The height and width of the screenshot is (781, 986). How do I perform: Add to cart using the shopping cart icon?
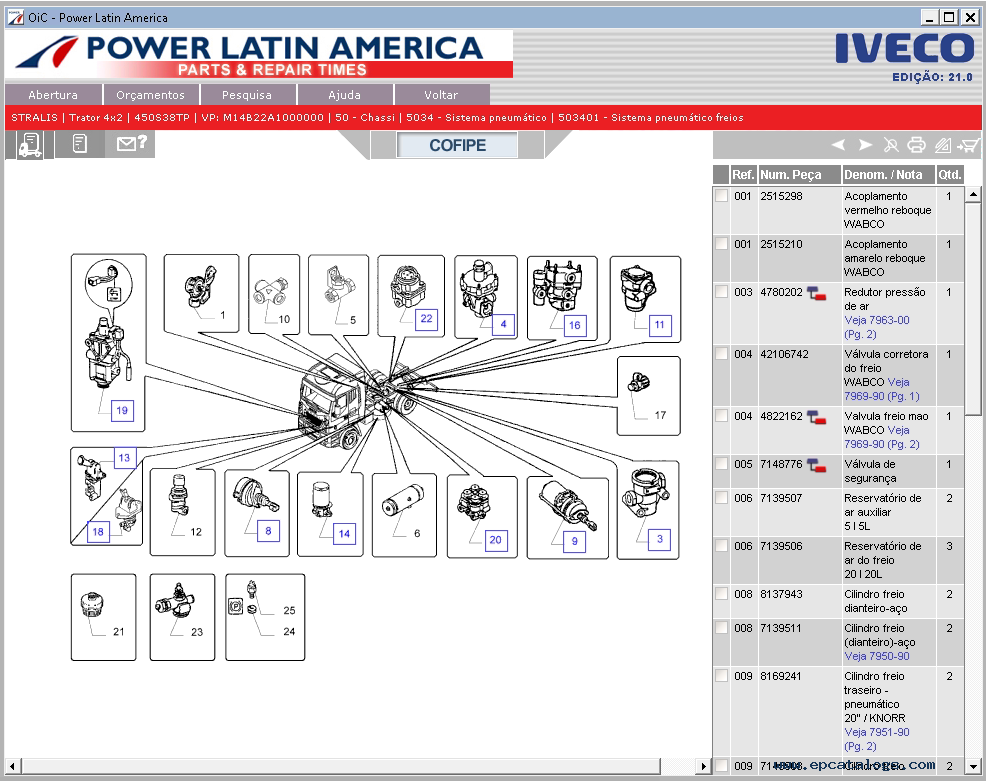point(968,145)
